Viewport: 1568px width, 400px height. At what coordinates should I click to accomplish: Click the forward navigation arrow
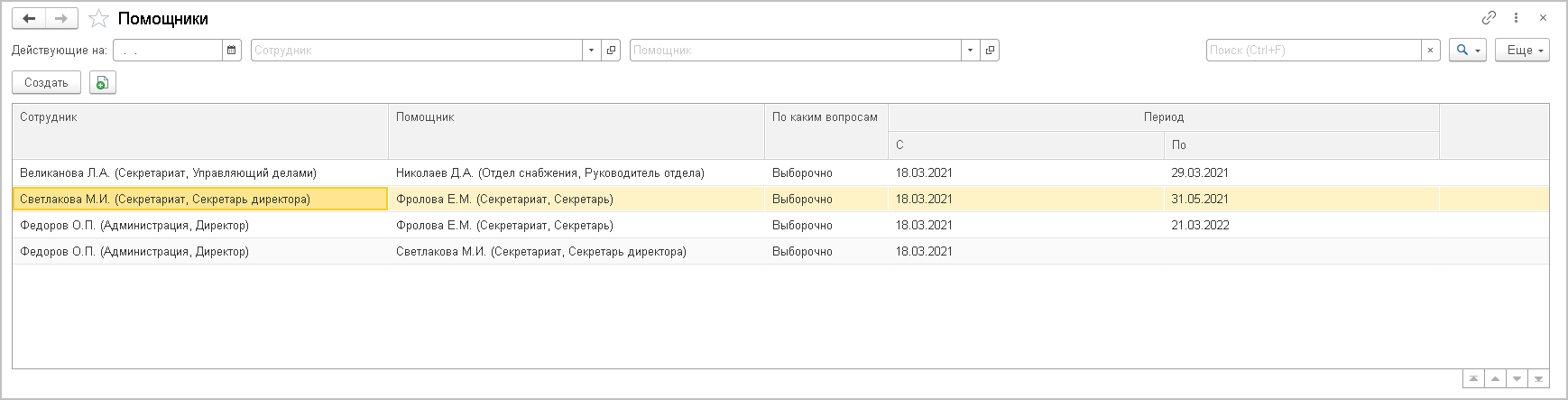click(x=60, y=19)
